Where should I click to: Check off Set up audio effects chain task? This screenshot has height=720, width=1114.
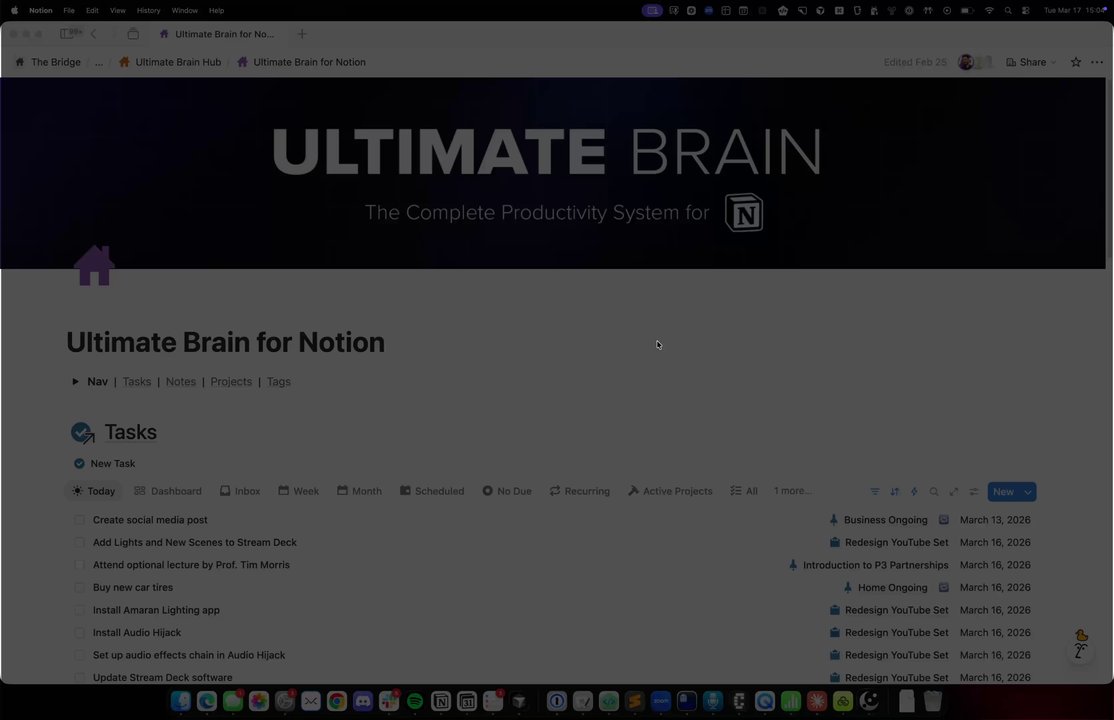click(80, 655)
